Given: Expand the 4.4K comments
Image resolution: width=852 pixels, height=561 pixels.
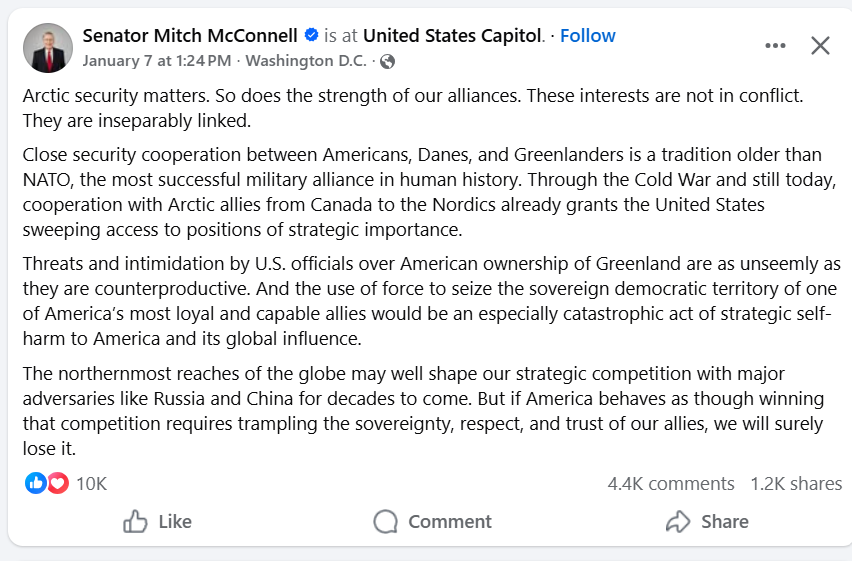Looking at the screenshot, I should [670, 483].
